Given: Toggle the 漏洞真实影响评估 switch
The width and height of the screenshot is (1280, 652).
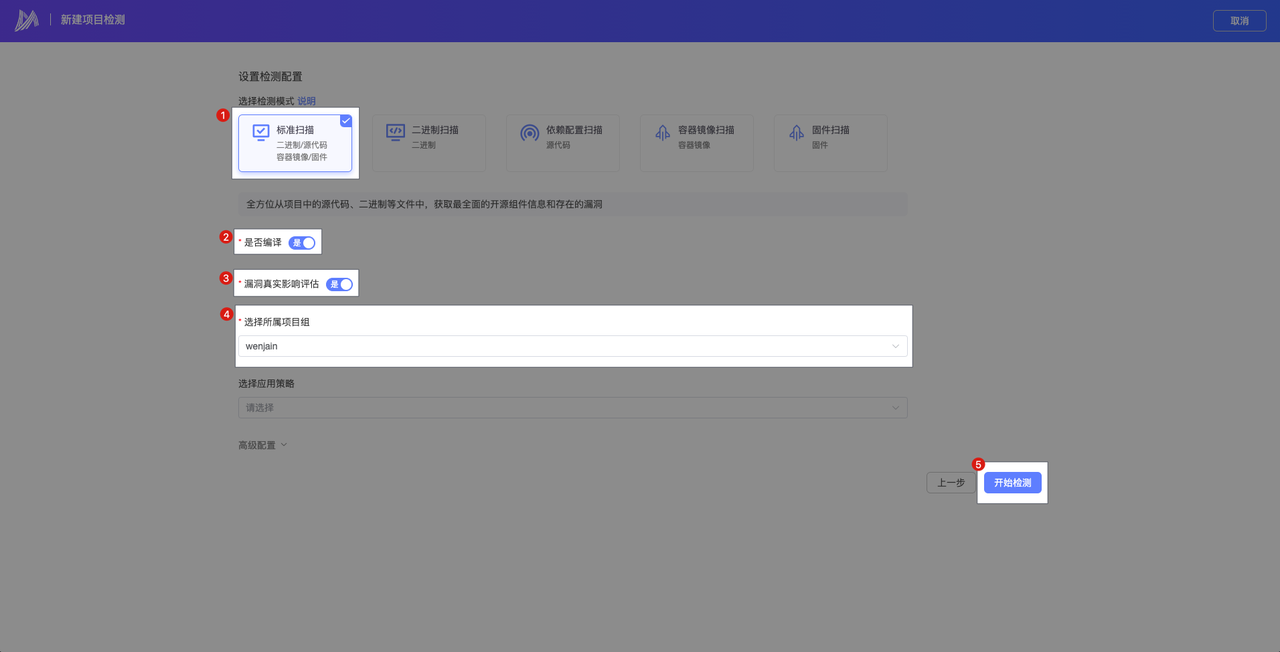Looking at the screenshot, I should (340, 284).
